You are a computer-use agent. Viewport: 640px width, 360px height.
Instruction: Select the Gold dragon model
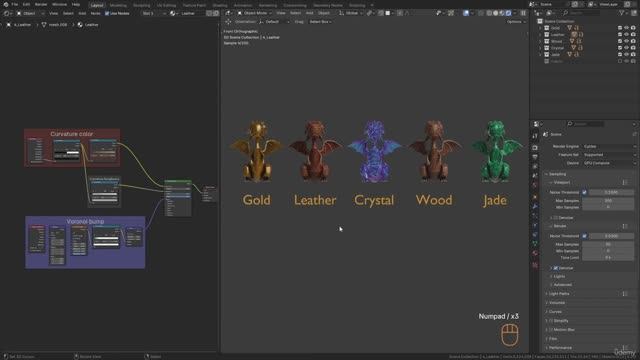[256, 151]
